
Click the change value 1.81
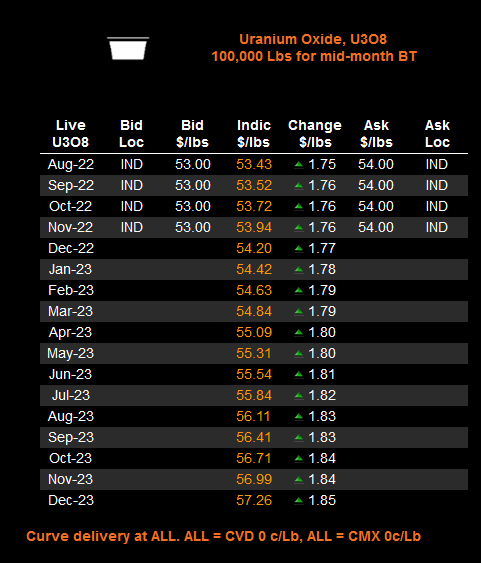[x=322, y=374]
